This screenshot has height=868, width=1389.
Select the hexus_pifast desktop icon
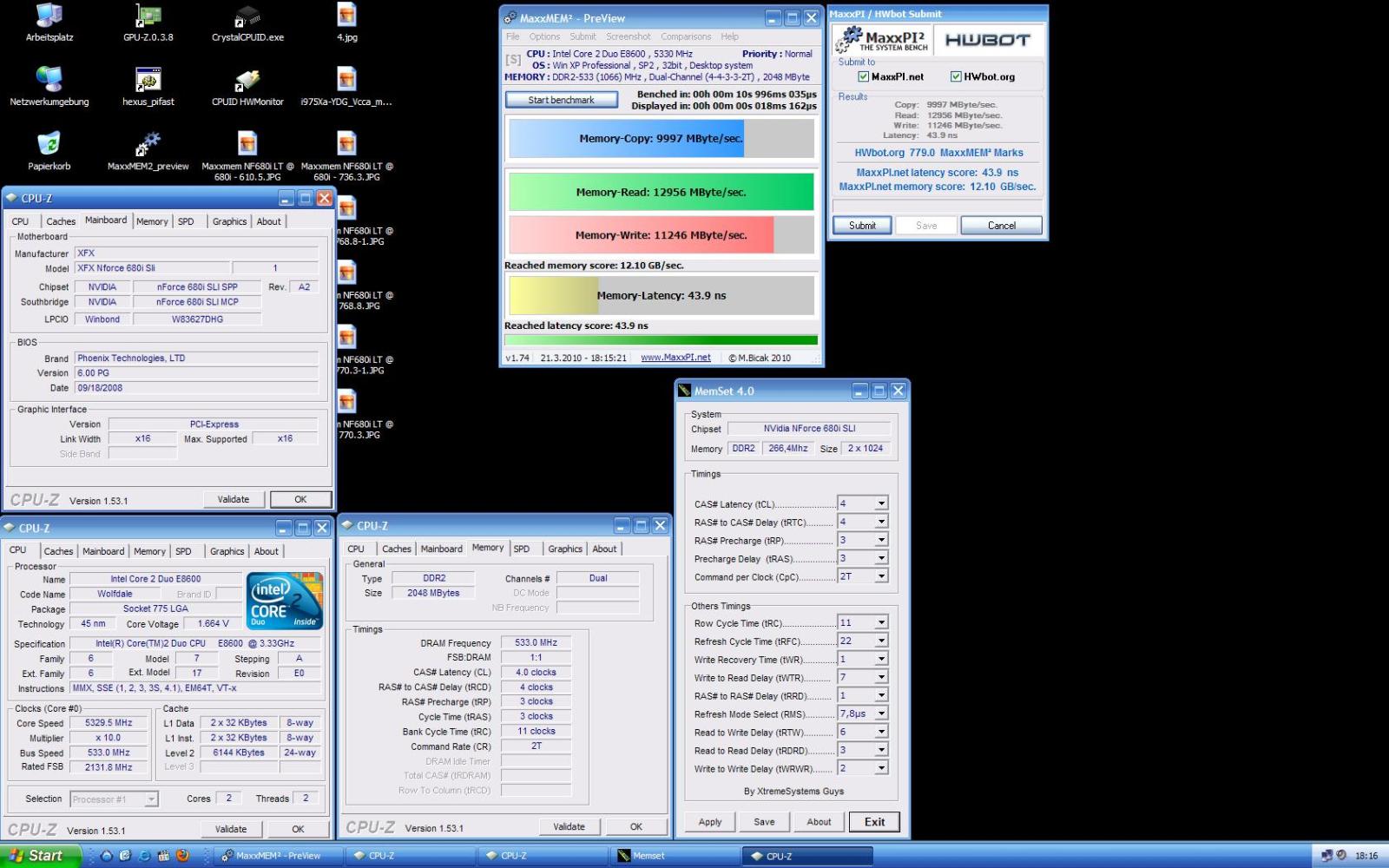coord(148,87)
